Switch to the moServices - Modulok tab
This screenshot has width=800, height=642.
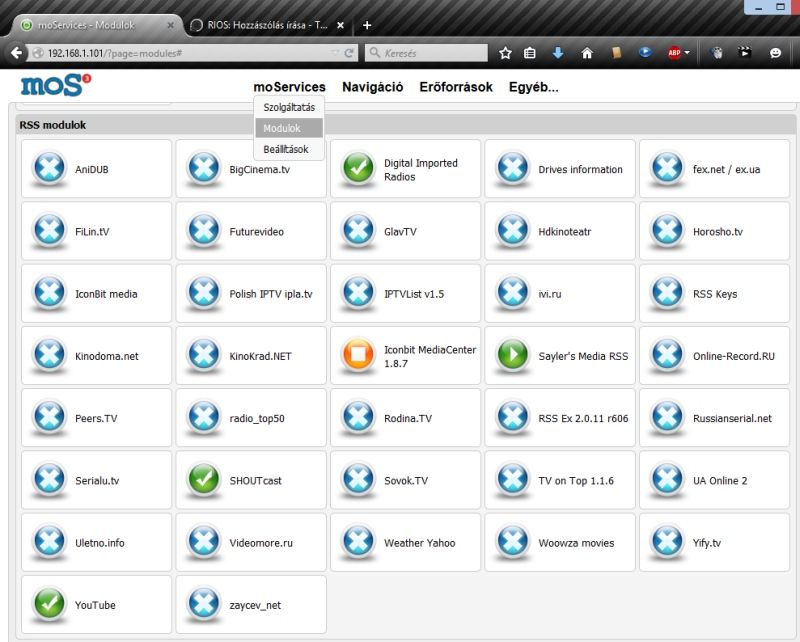click(x=96, y=25)
